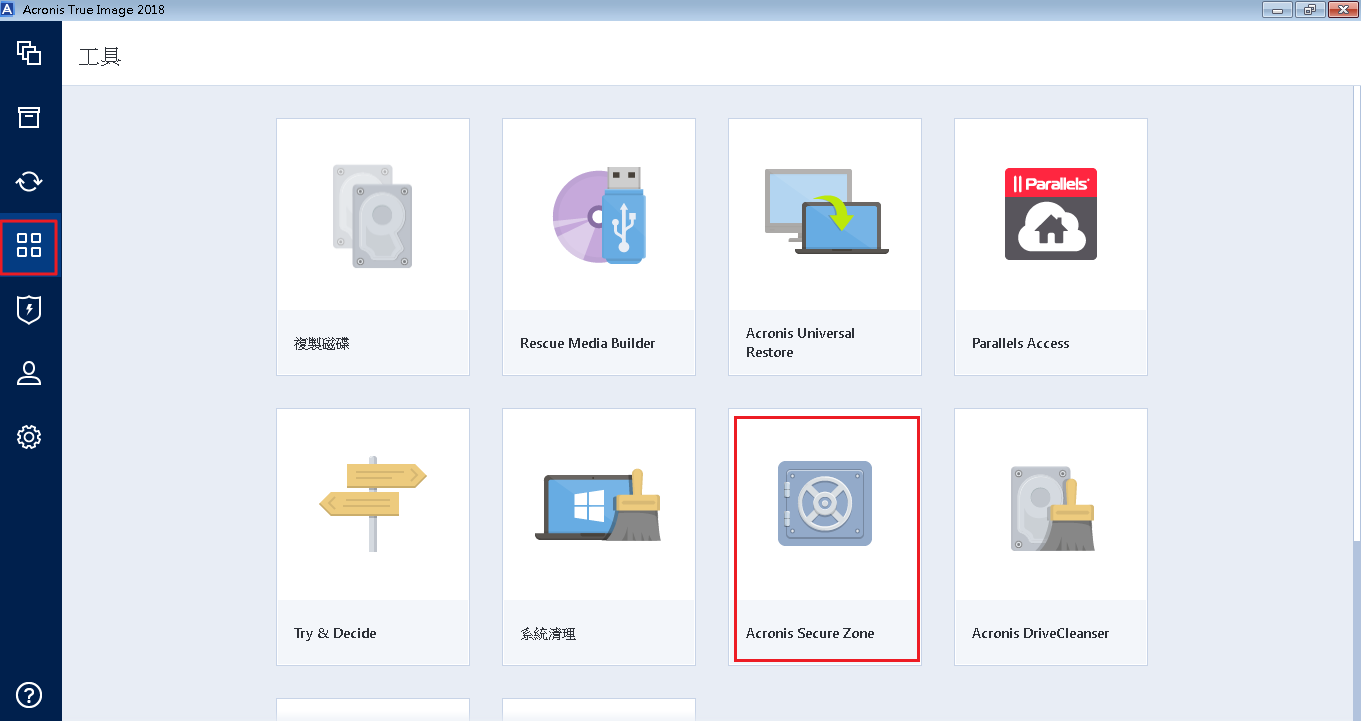
Task: Select the Tools grid icon in sidebar
Action: [x=29, y=246]
